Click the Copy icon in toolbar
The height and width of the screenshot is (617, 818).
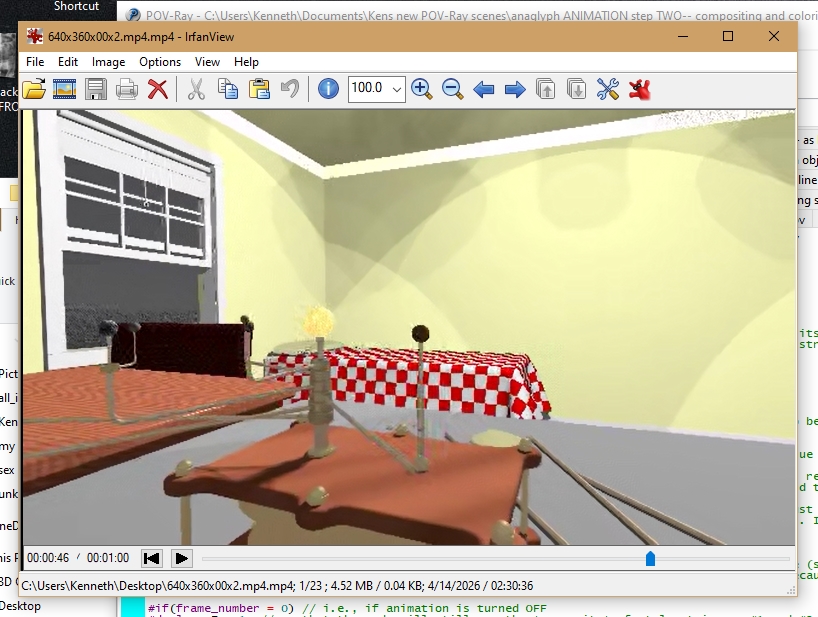click(x=227, y=89)
